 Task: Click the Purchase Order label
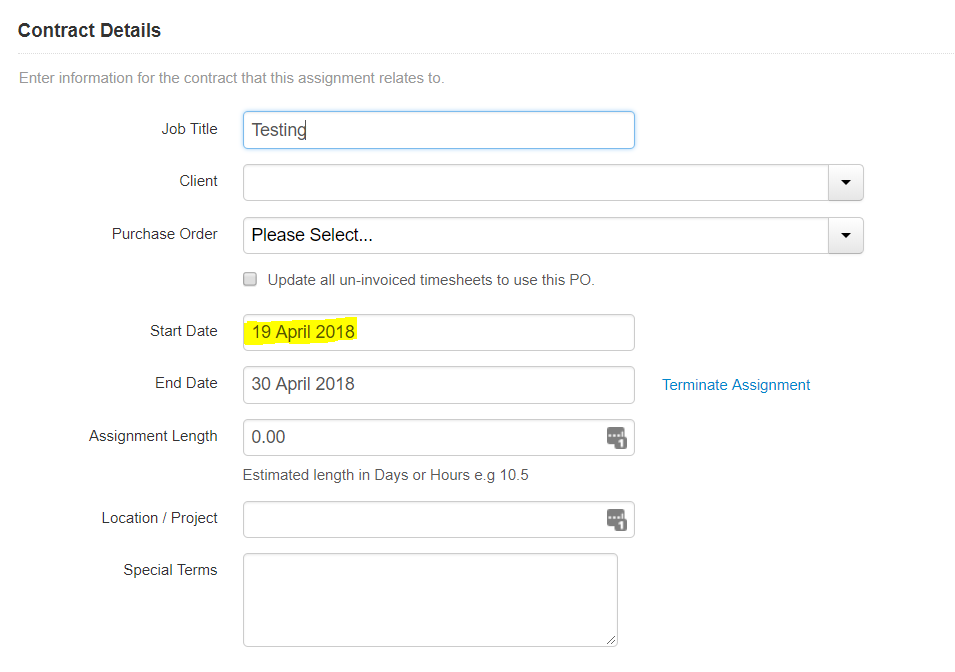click(x=164, y=234)
